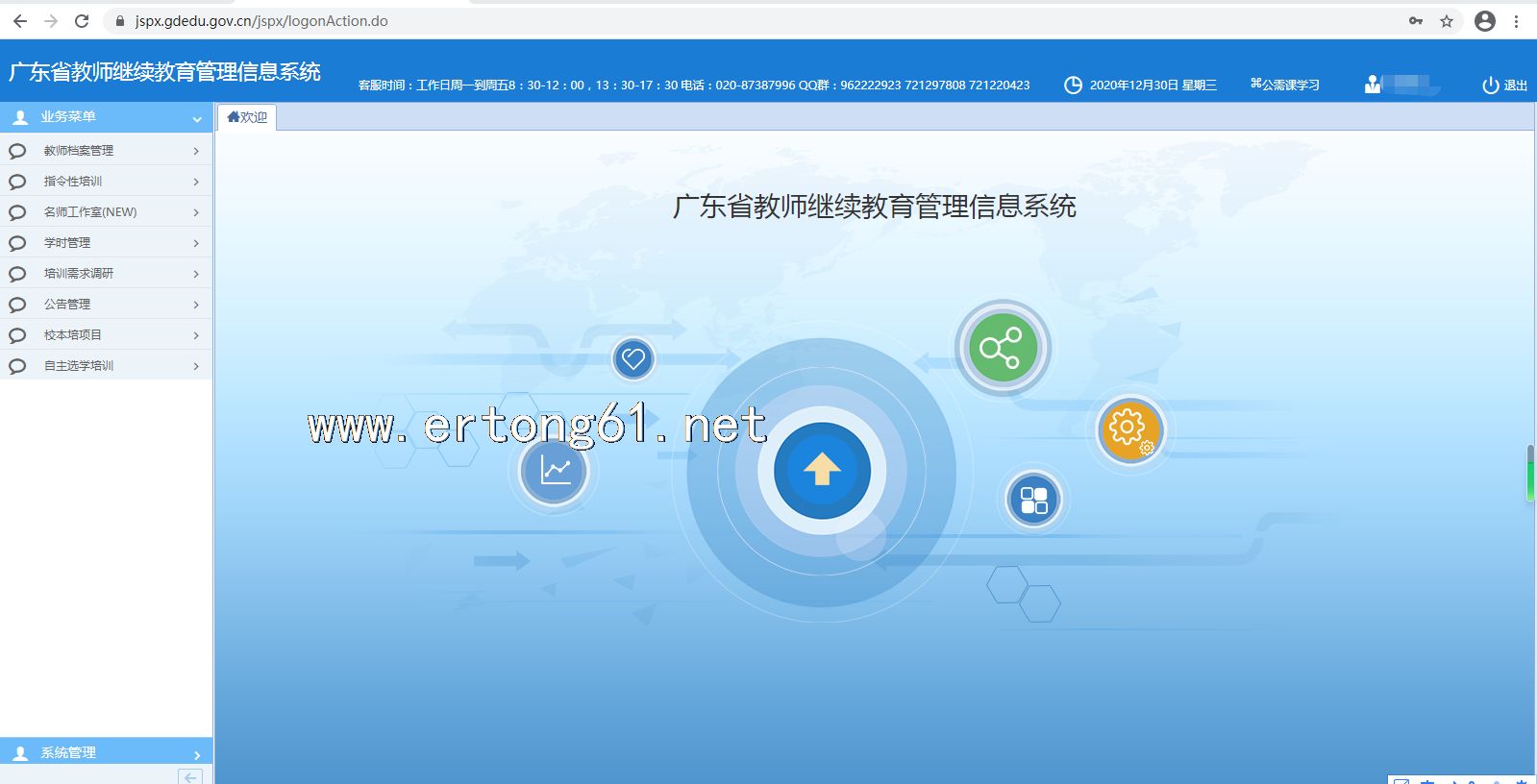Click the central upload arrow icon
This screenshot has width=1537, height=784.
click(822, 471)
